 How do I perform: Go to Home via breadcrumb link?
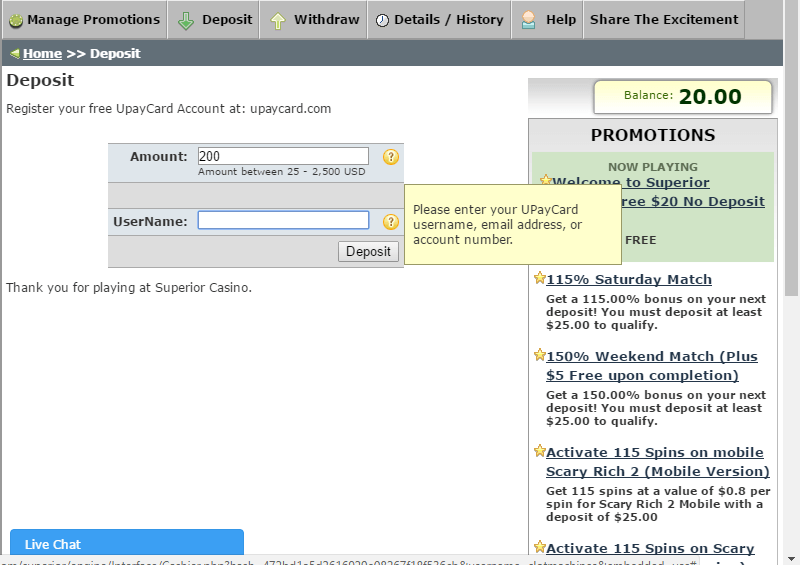point(42,54)
